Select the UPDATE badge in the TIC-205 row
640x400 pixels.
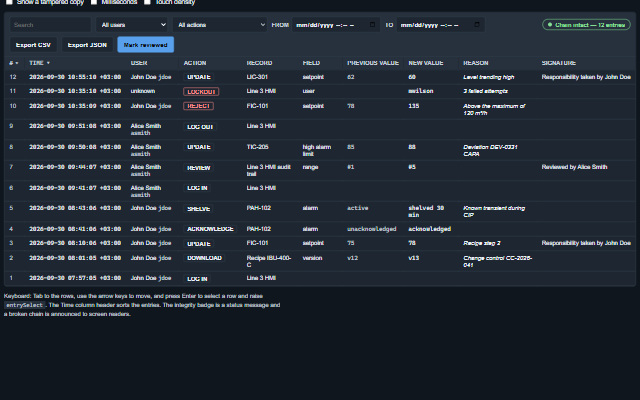(199, 147)
